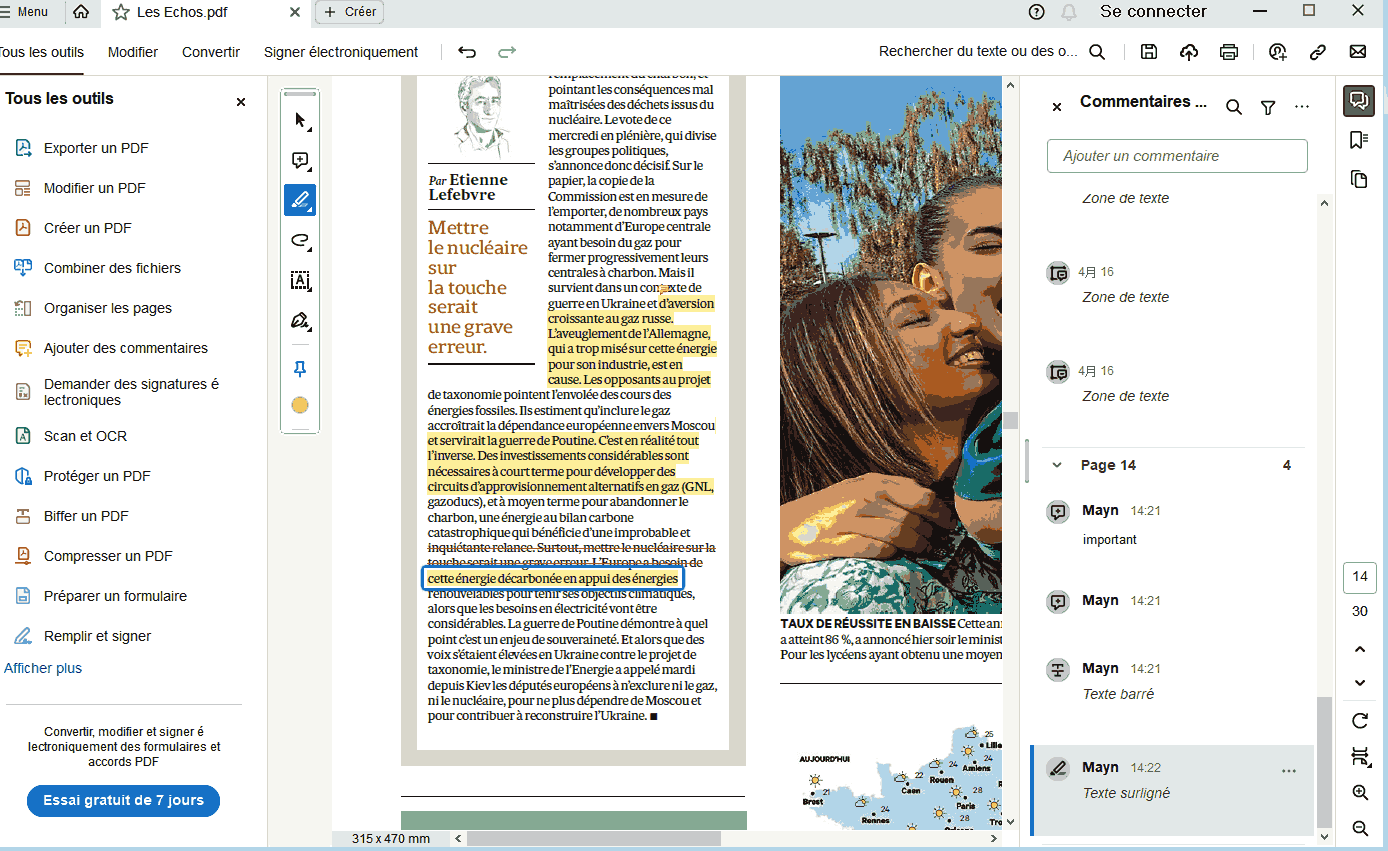1388x851 pixels.
Task: Open the highlight color swatch
Action: (x=300, y=405)
